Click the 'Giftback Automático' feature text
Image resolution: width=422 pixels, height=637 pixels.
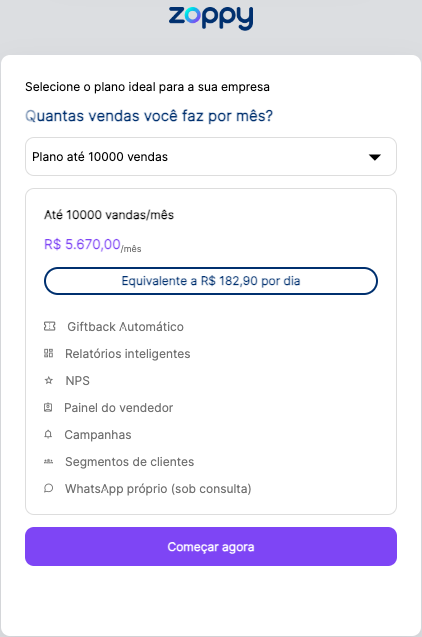click(x=126, y=327)
